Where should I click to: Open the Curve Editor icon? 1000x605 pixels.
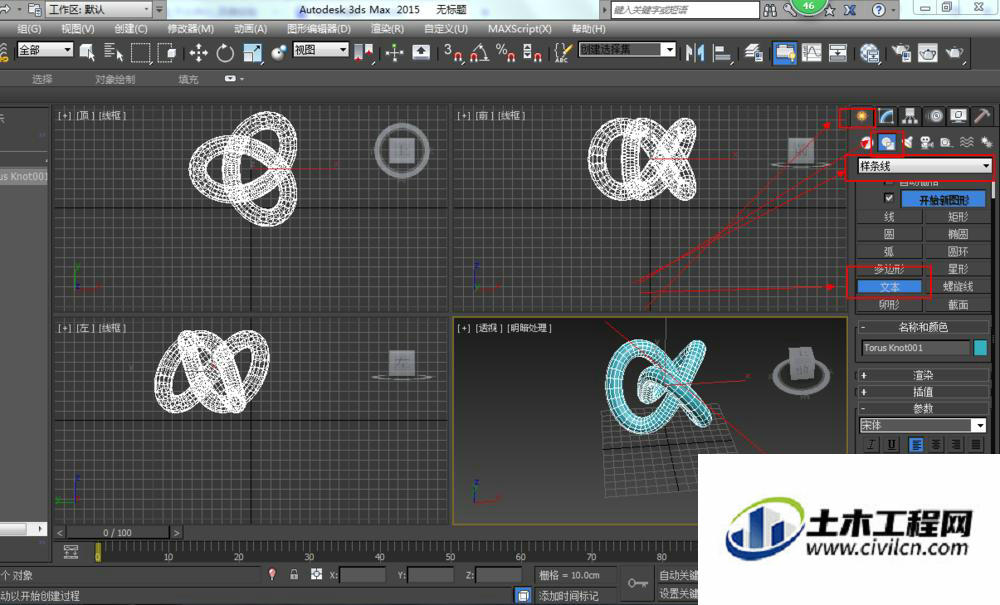pyautogui.click(x=811, y=52)
